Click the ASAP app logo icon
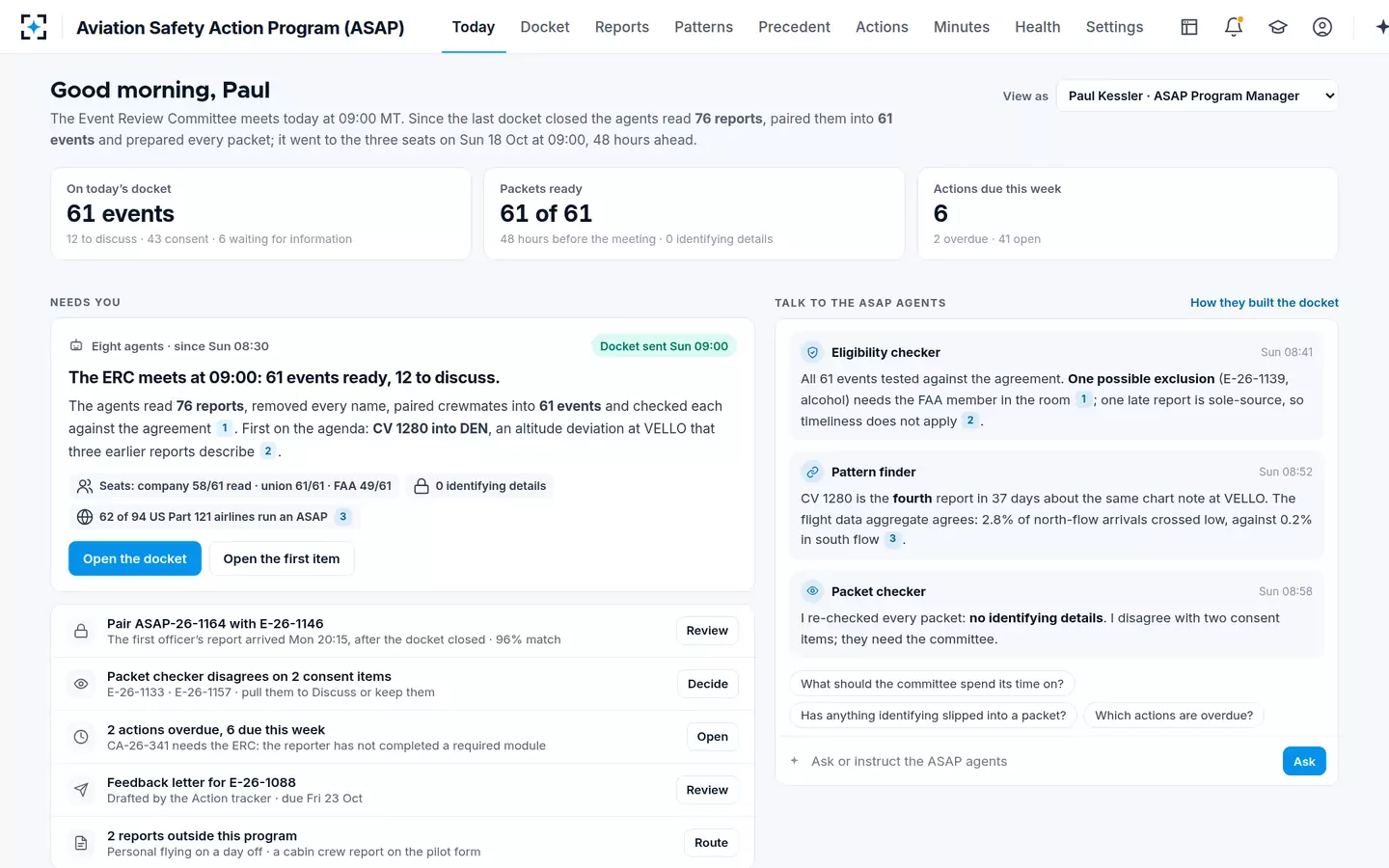 [x=34, y=27]
